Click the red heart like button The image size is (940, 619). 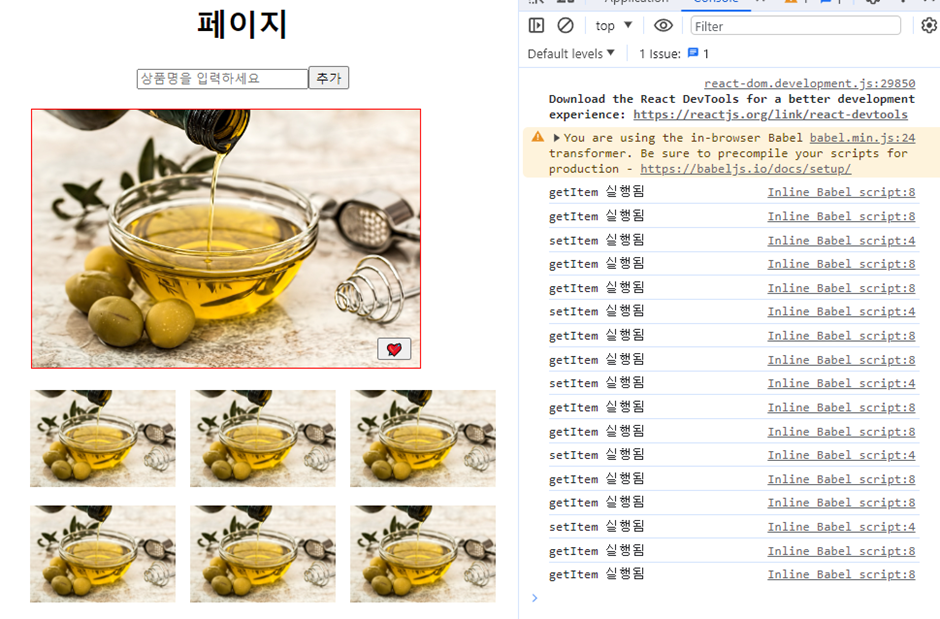[x=394, y=349]
